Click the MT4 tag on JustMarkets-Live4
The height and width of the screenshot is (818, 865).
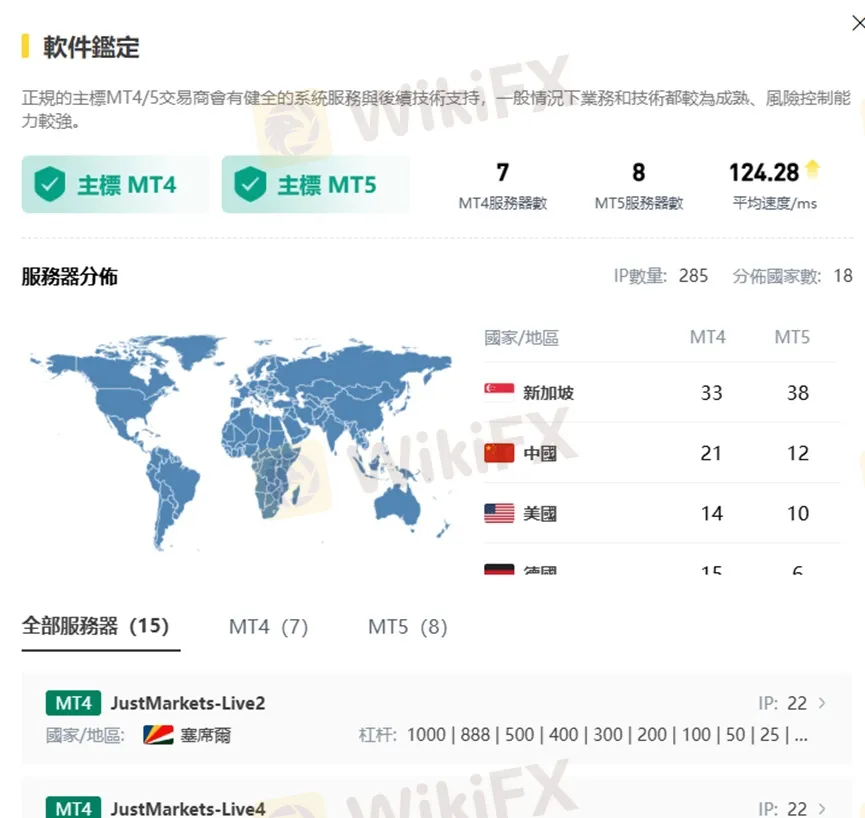(73, 808)
